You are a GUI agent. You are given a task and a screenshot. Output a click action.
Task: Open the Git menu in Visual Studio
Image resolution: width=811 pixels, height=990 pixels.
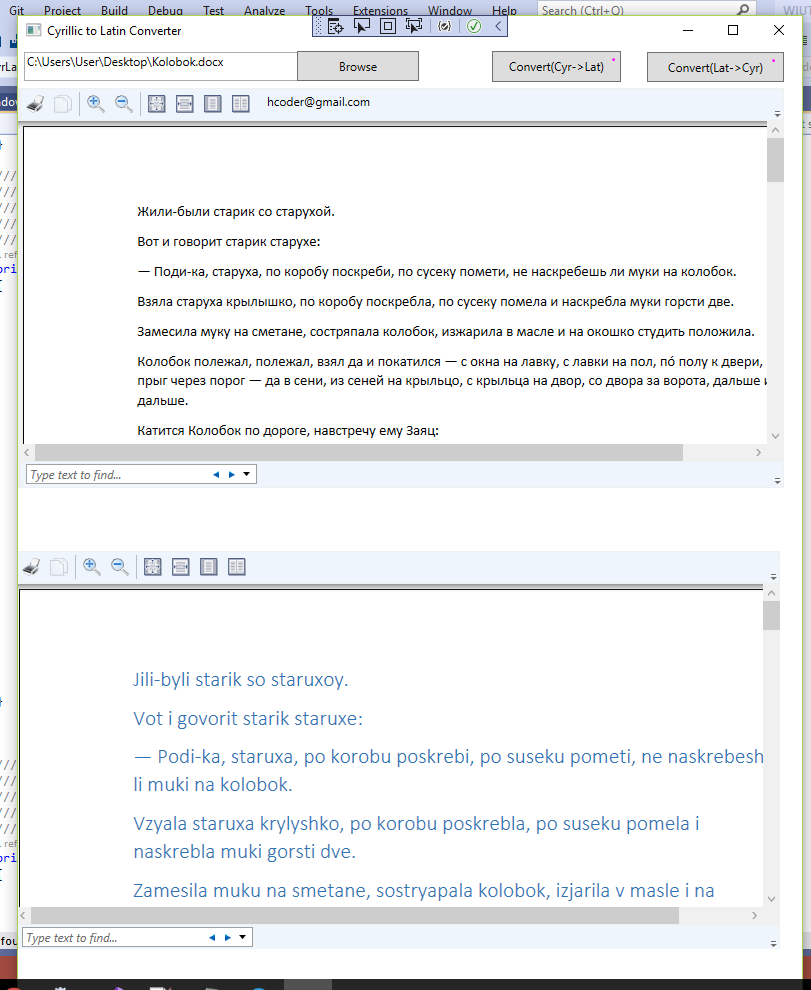16,10
